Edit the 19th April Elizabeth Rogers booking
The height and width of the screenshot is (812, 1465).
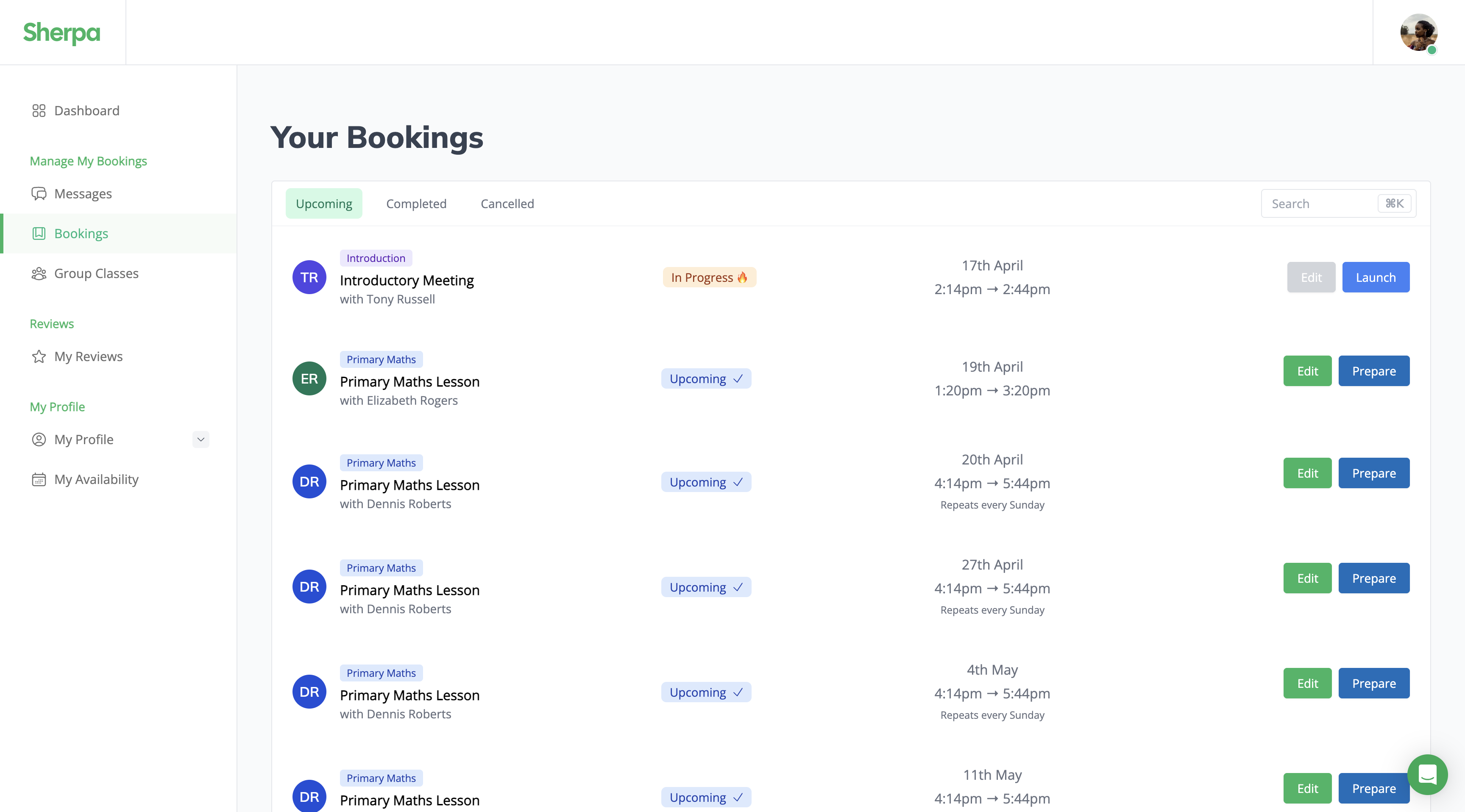(1307, 371)
